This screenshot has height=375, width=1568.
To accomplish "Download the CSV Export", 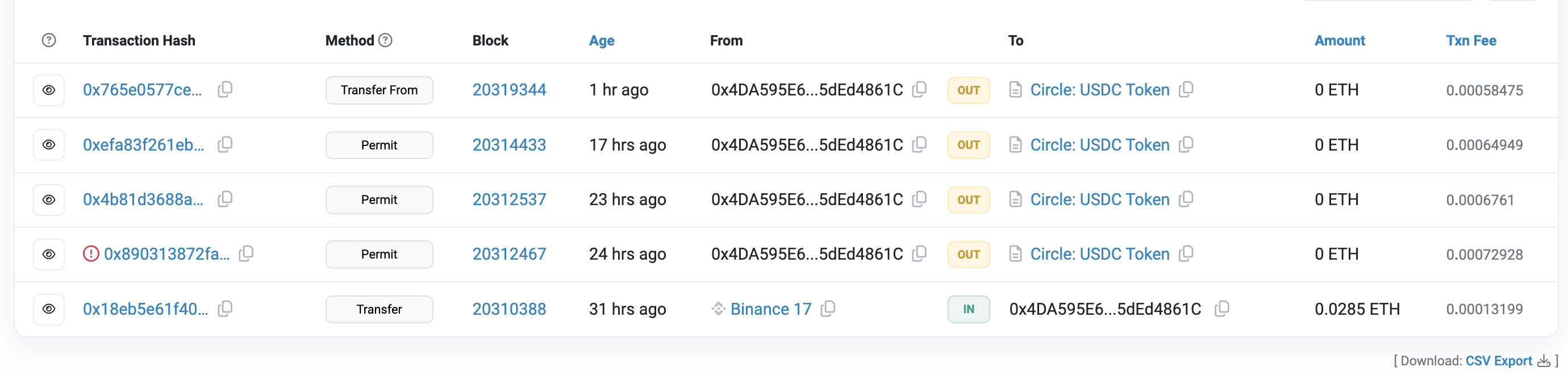I will tap(1498, 361).
